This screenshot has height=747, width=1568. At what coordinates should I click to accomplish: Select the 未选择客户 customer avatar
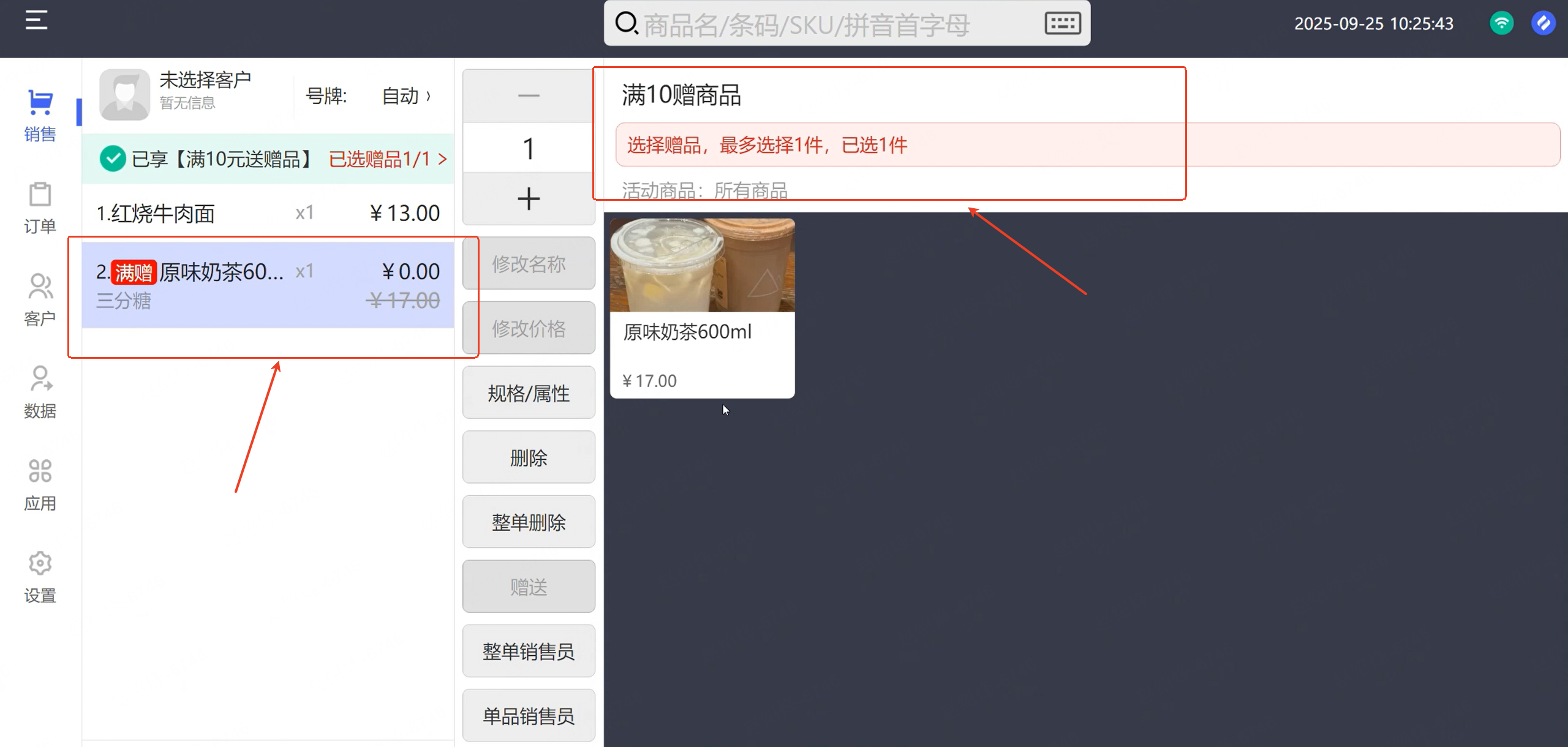[124, 95]
